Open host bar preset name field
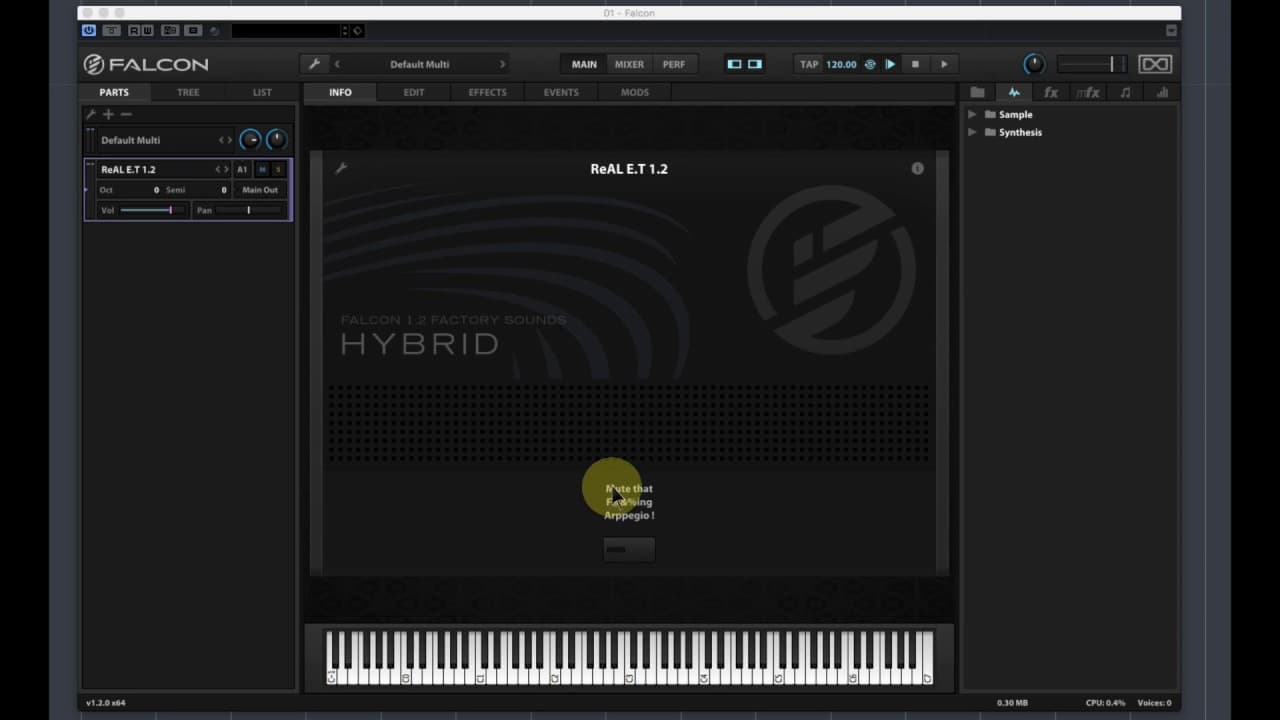1280x720 pixels. pyautogui.click(x=286, y=31)
